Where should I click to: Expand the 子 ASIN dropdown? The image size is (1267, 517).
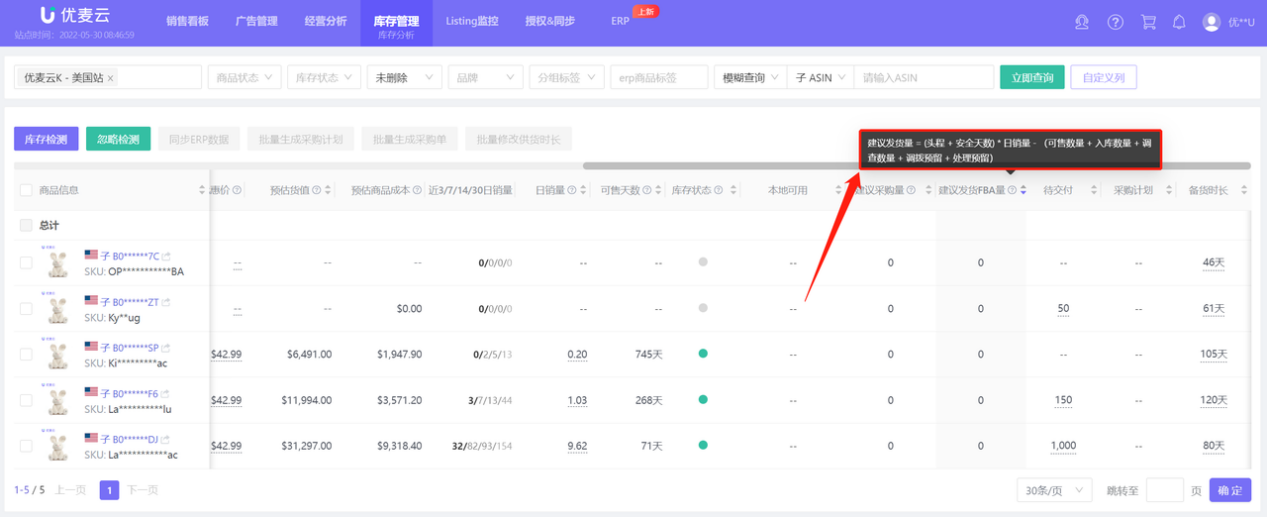point(820,77)
